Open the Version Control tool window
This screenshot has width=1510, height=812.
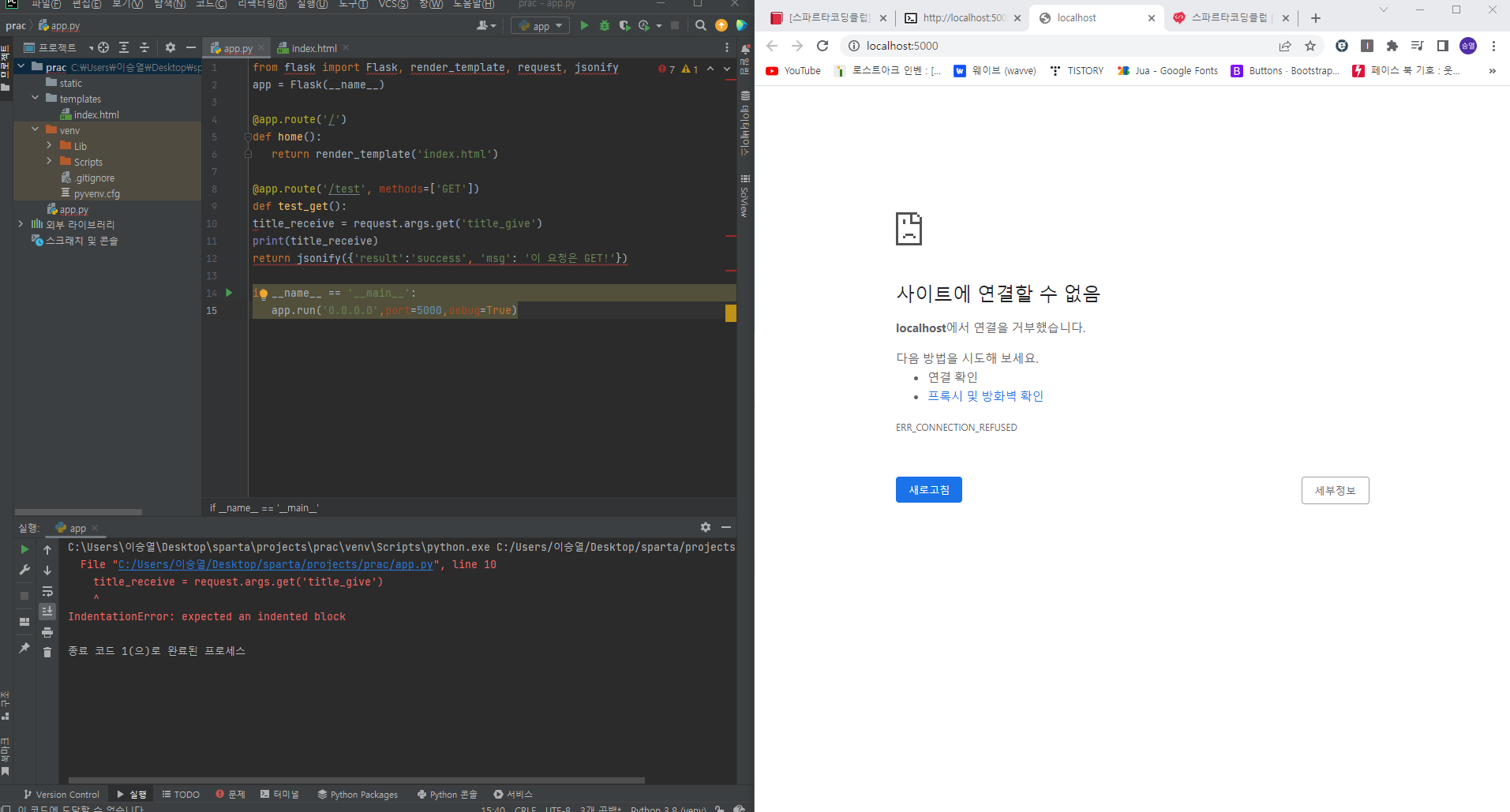pyautogui.click(x=62, y=794)
